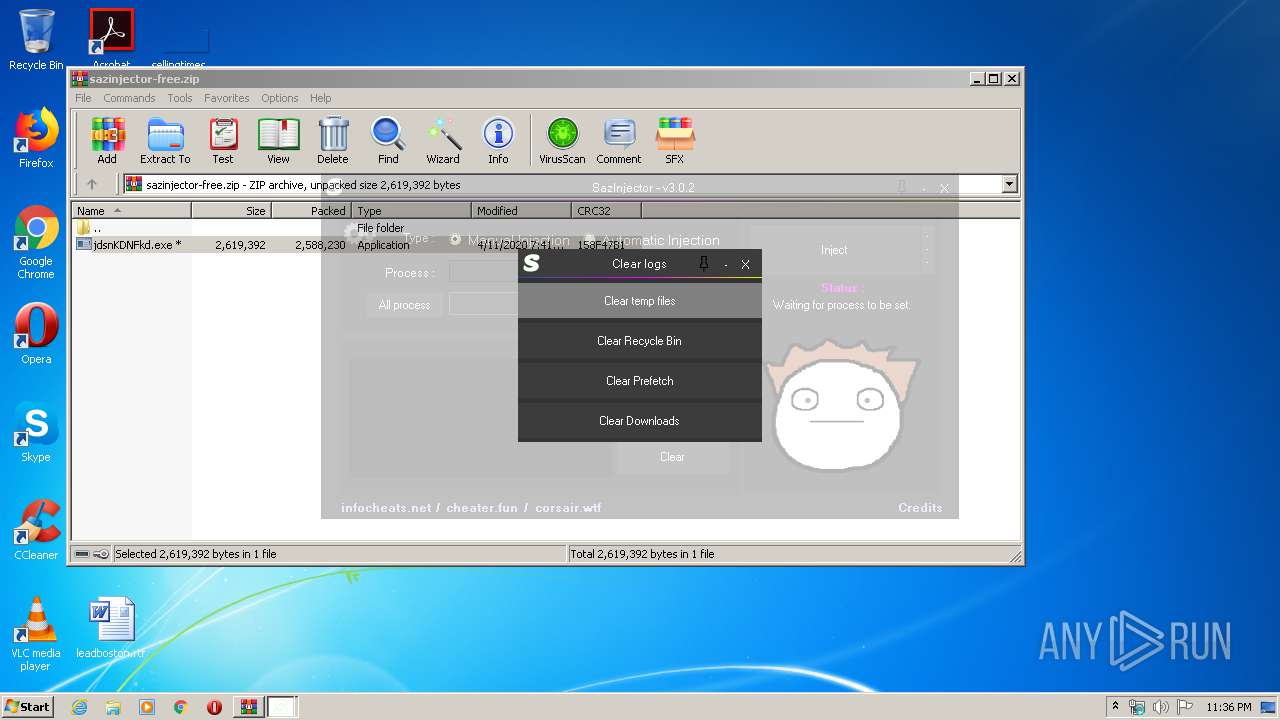The image size is (1280, 720).
Task: Click the Add toolbar icon in WinRAR
Action: pyautogui.click(x=107, y=141)
